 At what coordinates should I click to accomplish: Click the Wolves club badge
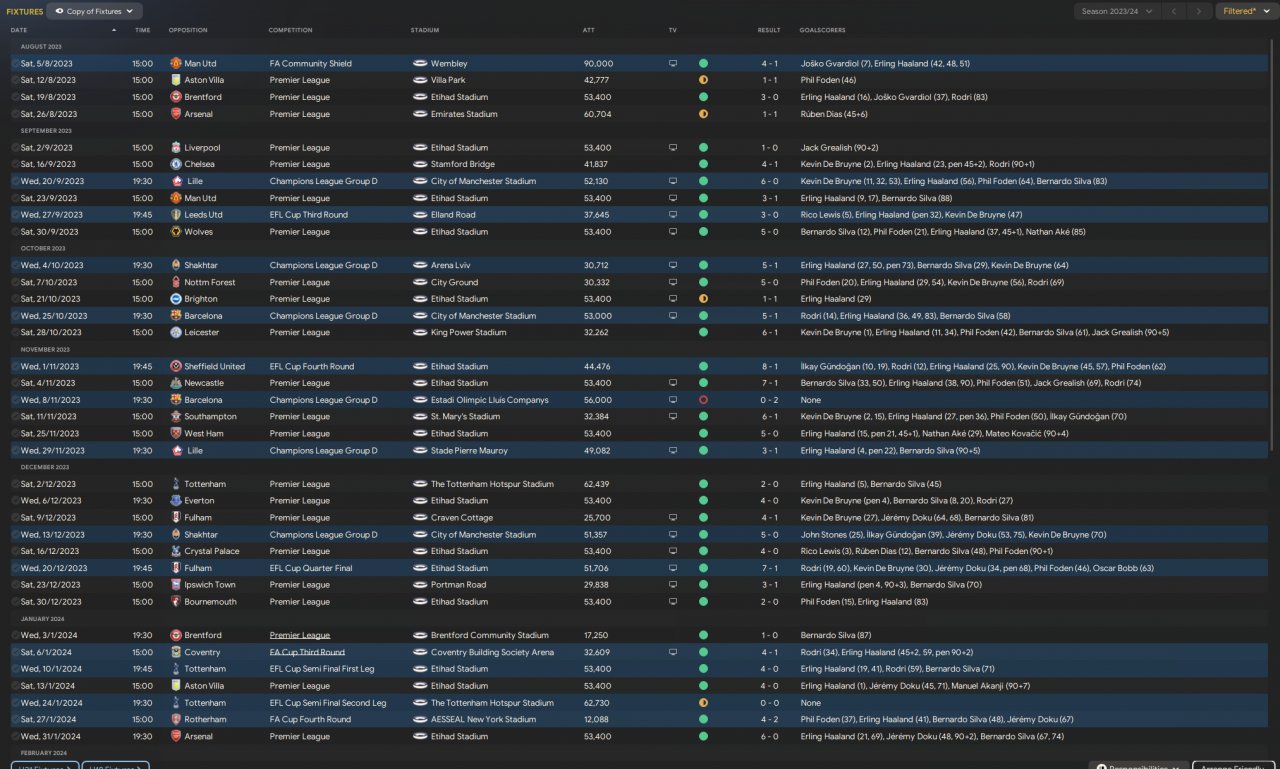pos(176,232)
